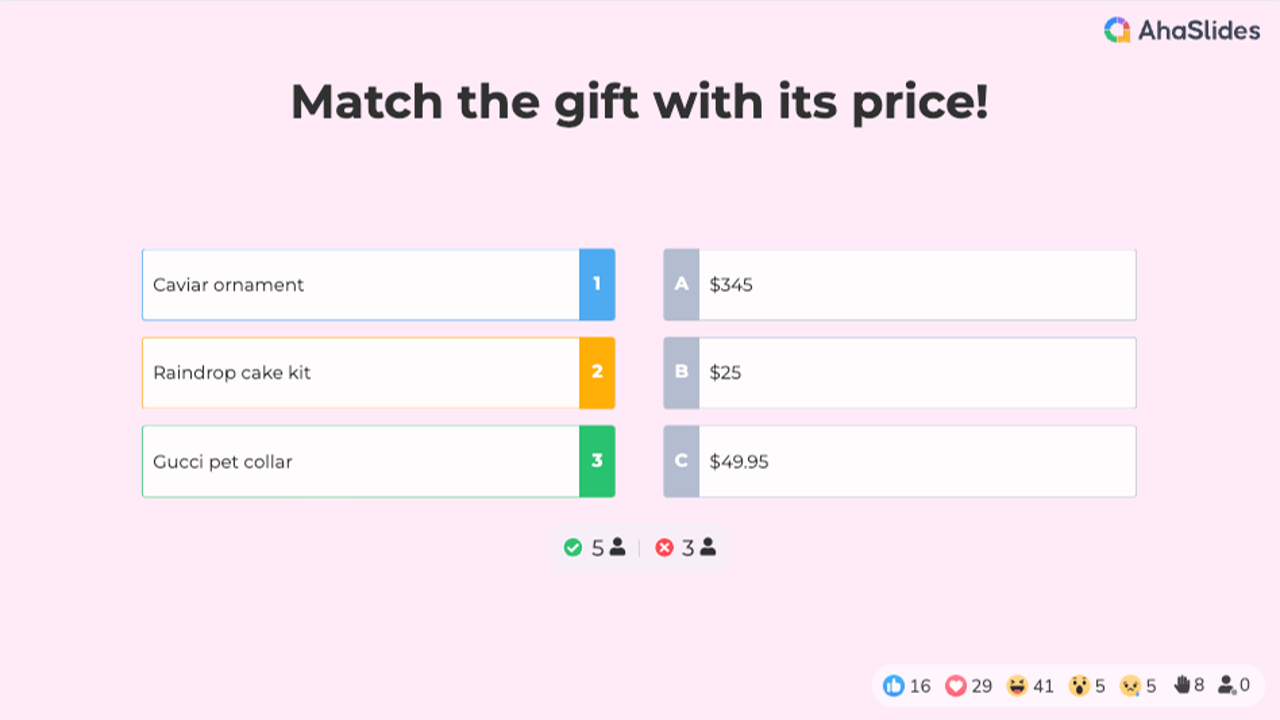Choose the $25 price option
The height and width of the screenshot is (720, 1280).
tap(916, 373)
